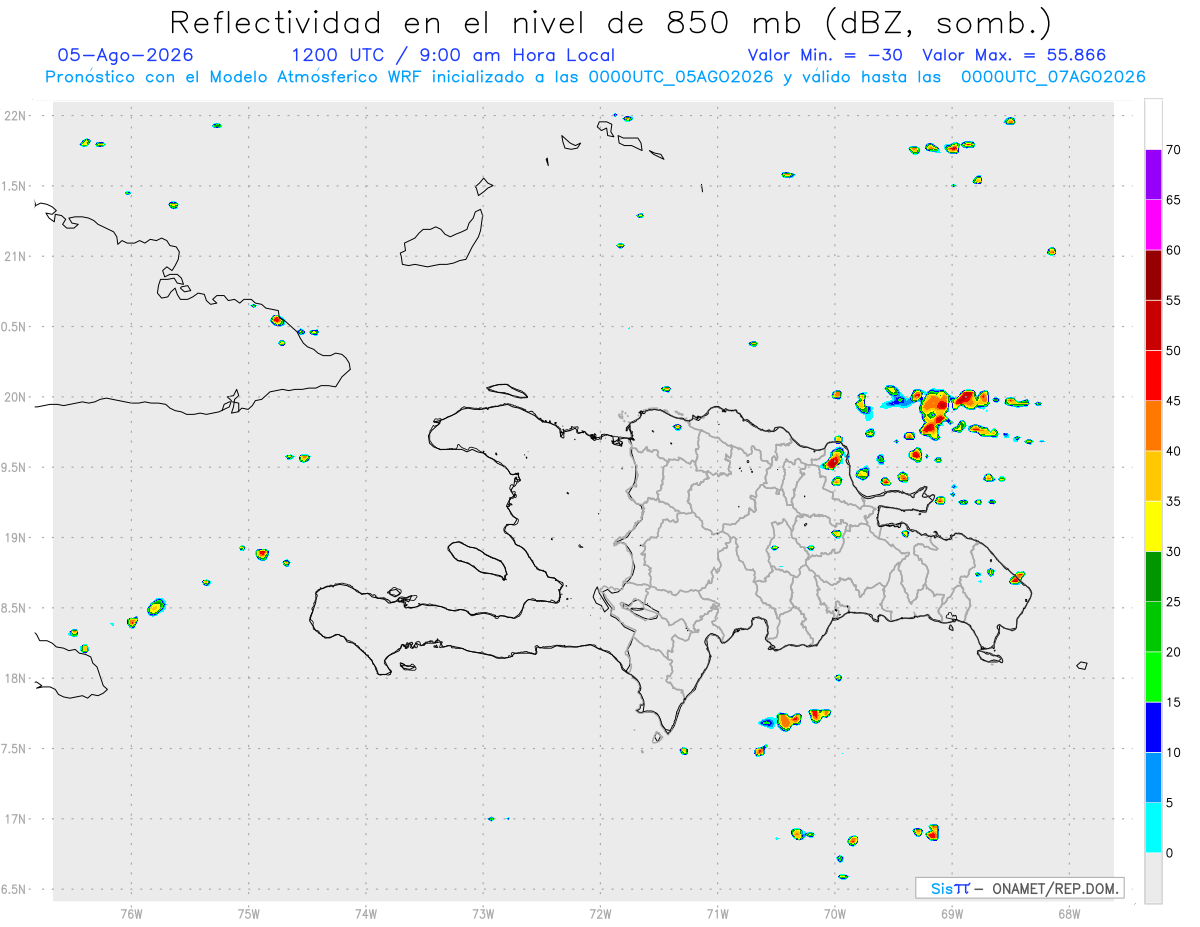Click the latitude label '20N'

[17, 397]
